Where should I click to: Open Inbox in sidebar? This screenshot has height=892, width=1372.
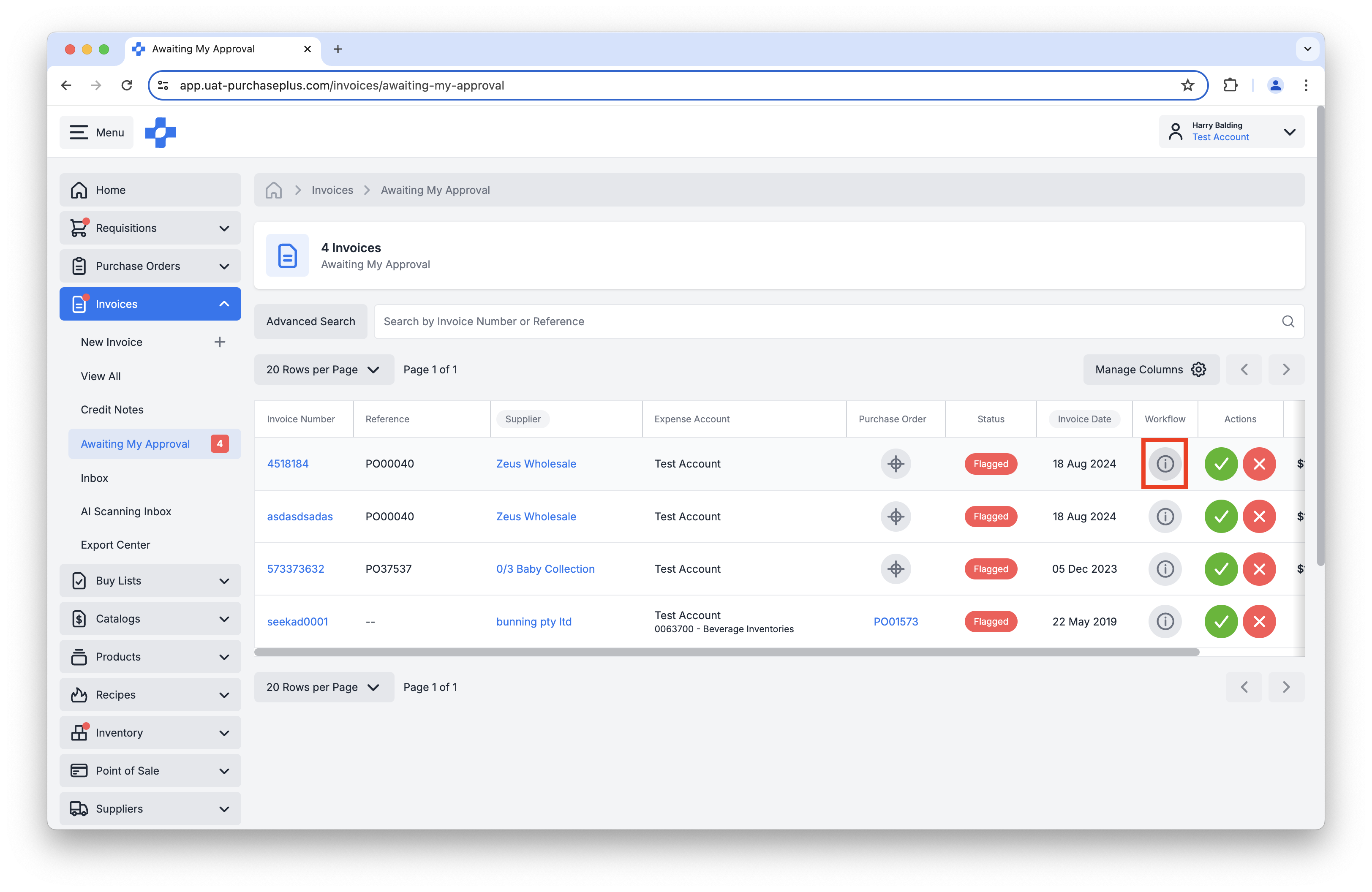(x=95, y=478)
